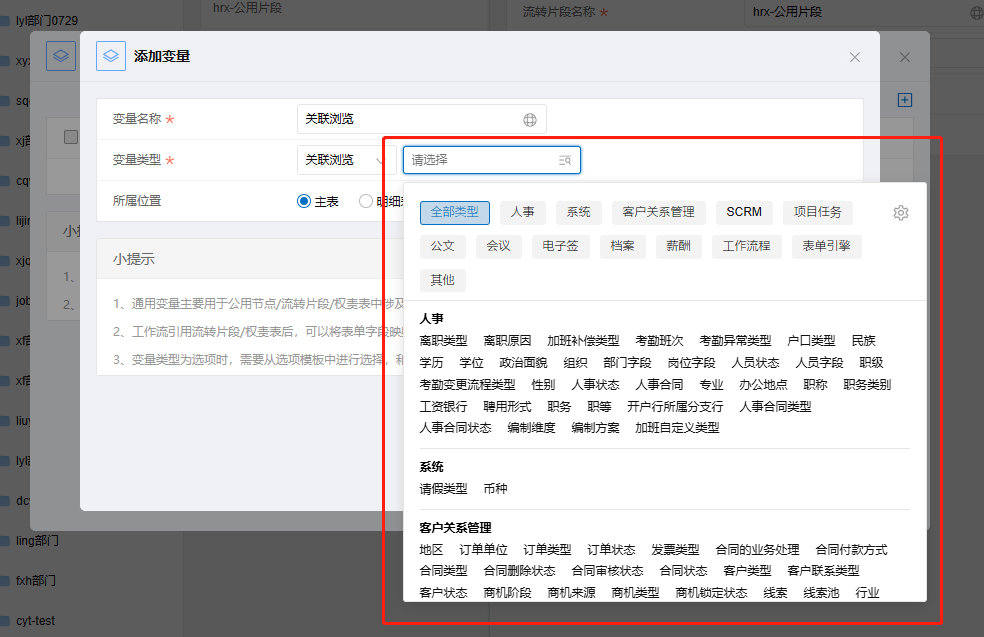Tick the checkbox in the background table
Screen dimensions: 984x637
(71, 137)
